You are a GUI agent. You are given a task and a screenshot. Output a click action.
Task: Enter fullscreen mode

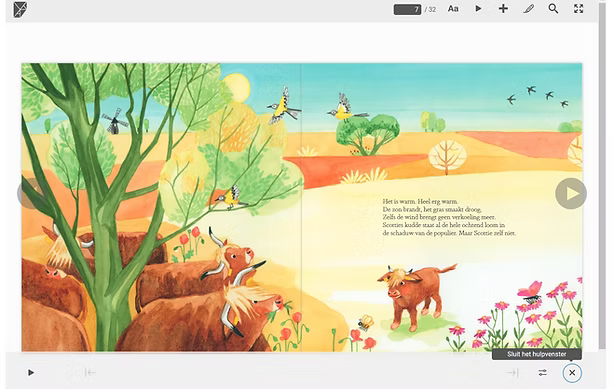point(578,9)
